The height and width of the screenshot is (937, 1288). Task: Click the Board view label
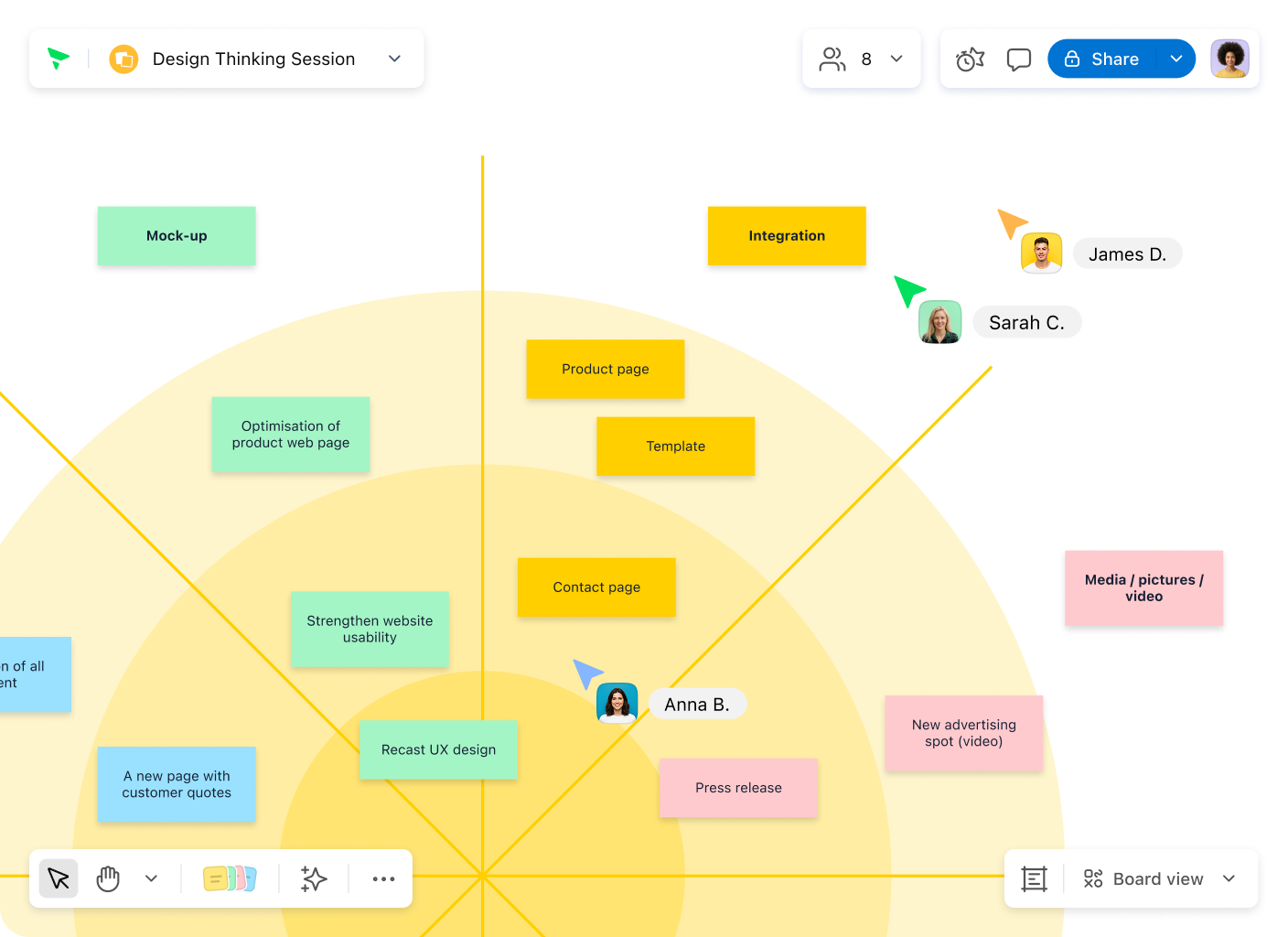coord(1158,879)
